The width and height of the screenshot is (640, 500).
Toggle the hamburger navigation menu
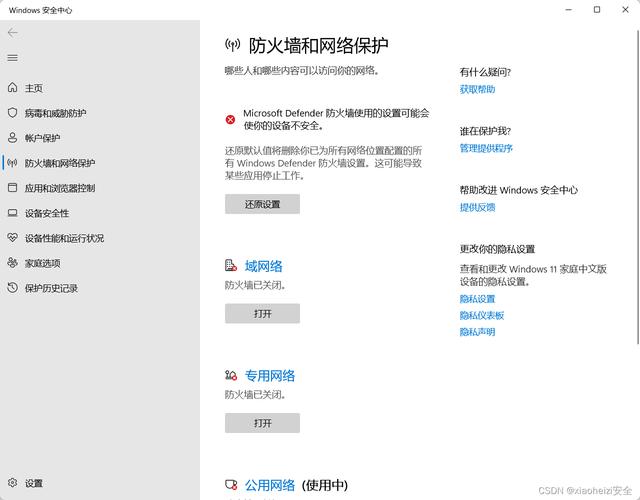coord(13,58)
